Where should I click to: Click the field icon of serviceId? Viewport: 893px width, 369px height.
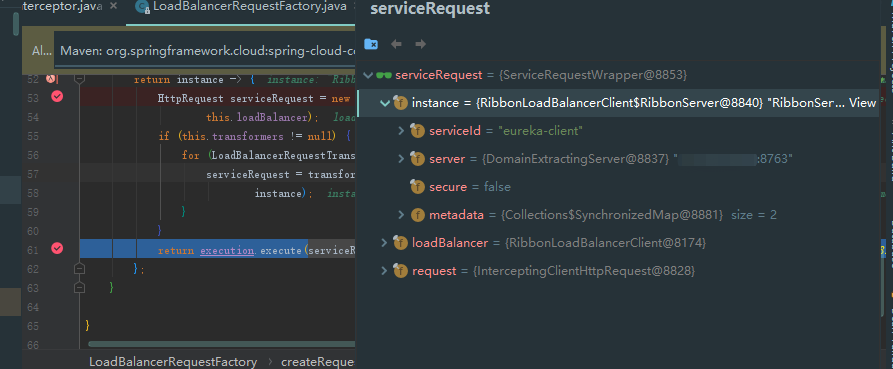click(417, 130)
